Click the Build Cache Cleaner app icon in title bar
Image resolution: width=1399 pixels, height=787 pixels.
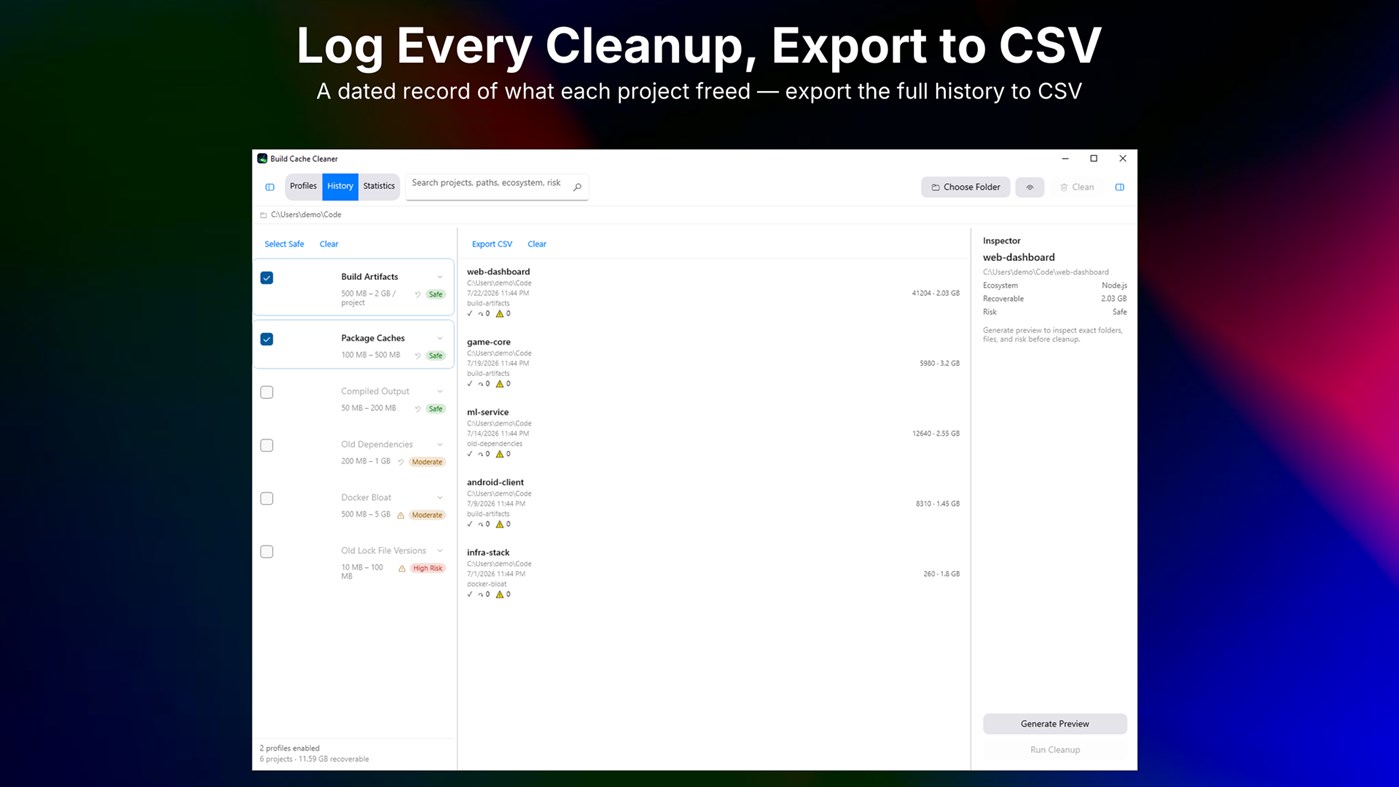click(x=262, y=159)
